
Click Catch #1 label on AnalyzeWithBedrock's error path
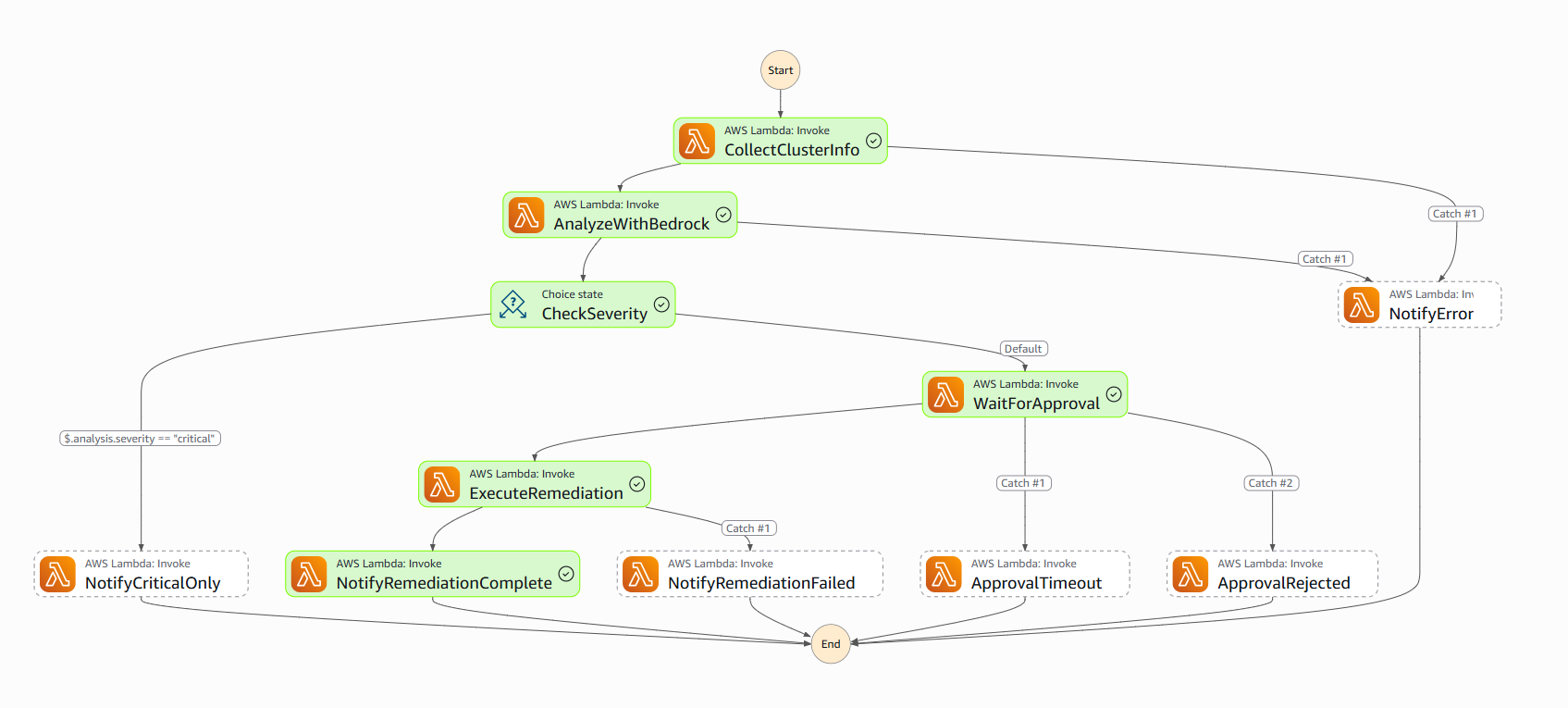(1325, 259)
